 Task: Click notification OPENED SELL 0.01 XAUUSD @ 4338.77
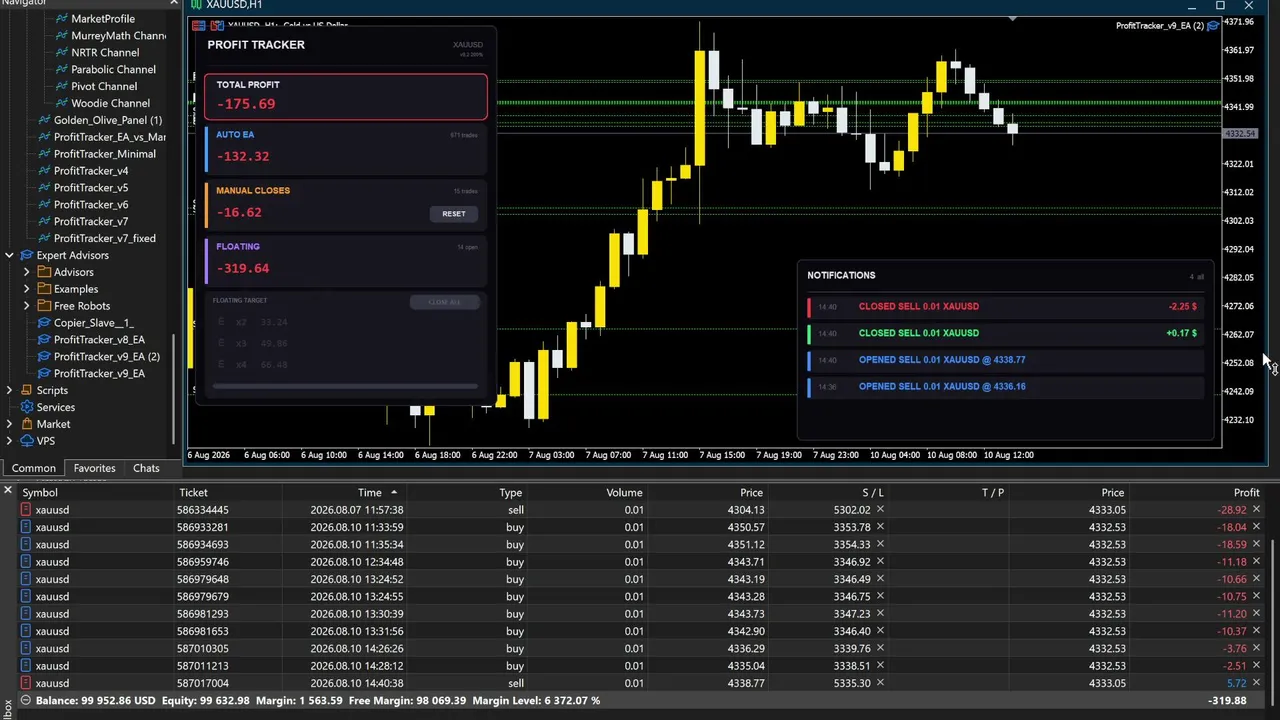[1004, 360]
